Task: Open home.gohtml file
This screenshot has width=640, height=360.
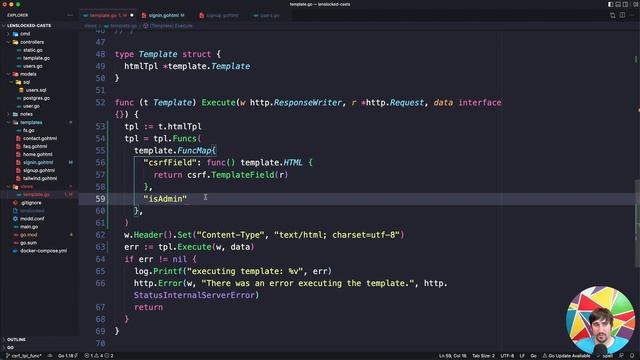Action: click(x=37, y=155)
